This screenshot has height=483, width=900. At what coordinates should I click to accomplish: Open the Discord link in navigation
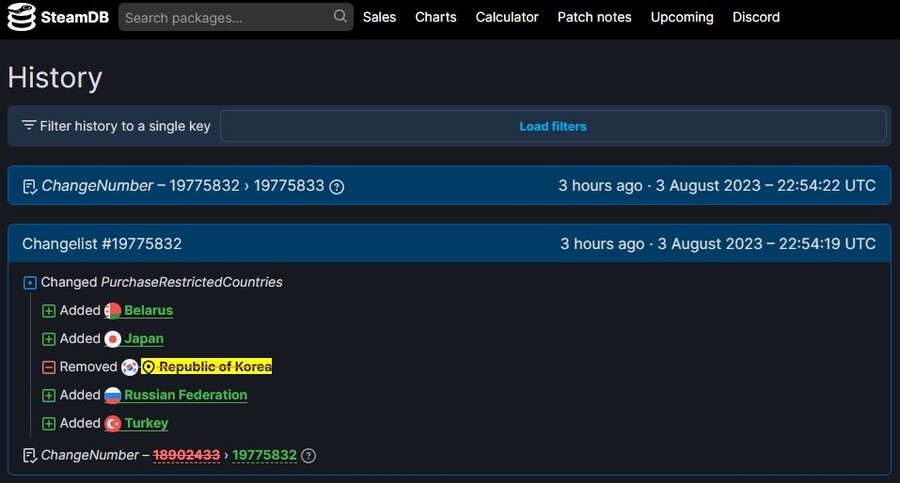(x=756, y=17)
